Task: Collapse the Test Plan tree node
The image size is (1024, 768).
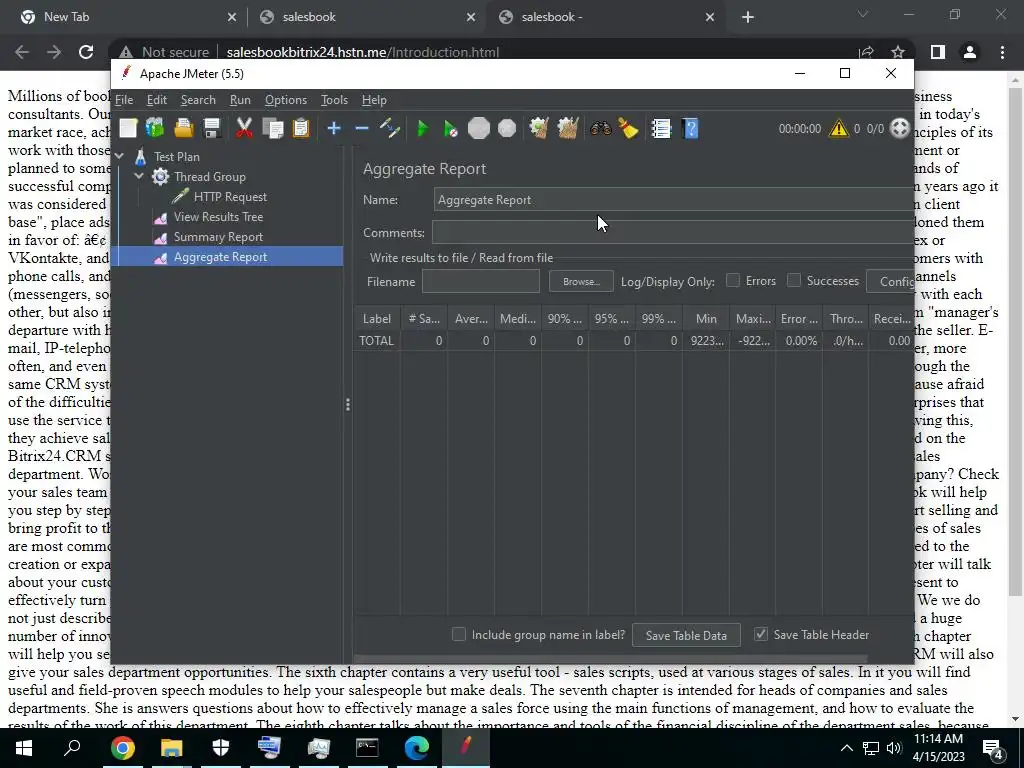Action: pos(120,157)
